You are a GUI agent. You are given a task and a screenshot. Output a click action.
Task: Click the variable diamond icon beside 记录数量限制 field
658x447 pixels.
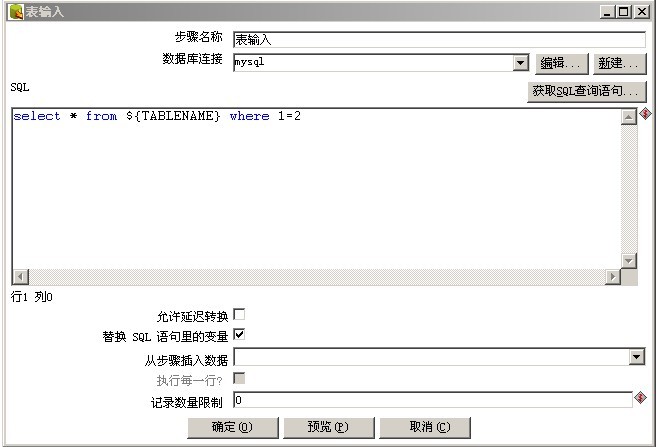pos(640,397)
